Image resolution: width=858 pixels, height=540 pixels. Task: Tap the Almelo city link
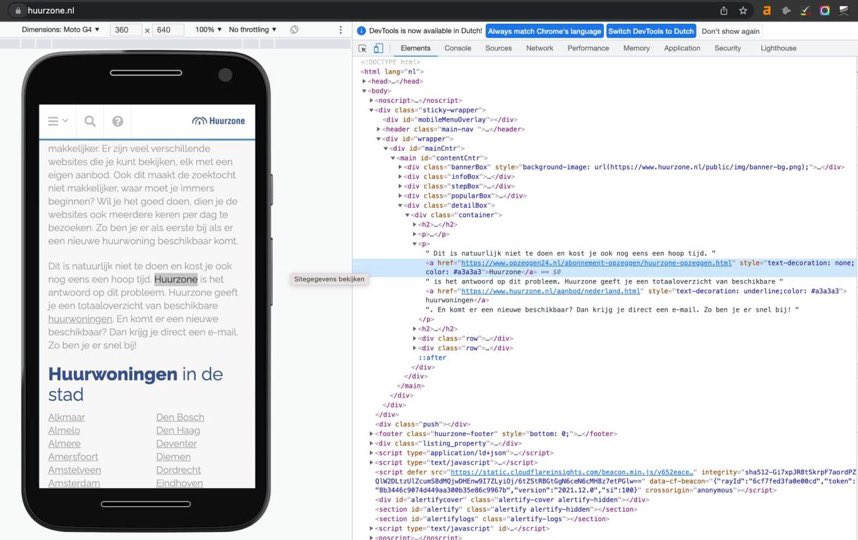coord(64,430)
